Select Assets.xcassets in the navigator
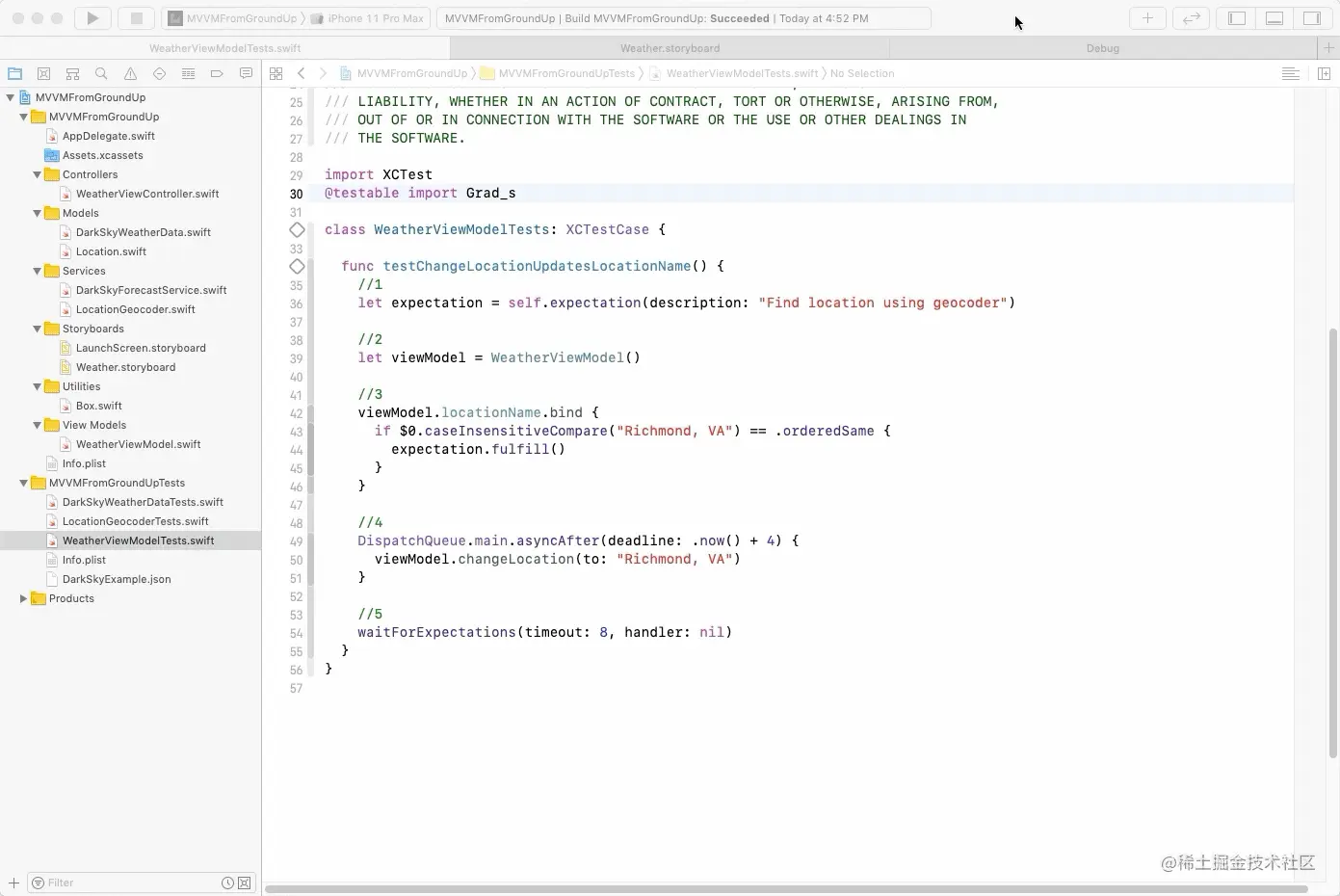The image size is (1340, 896). pyautogui.click(x=103, y=155)
